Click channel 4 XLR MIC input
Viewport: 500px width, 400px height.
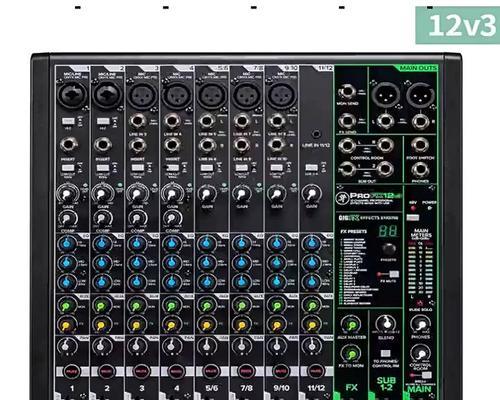point(176,95)
